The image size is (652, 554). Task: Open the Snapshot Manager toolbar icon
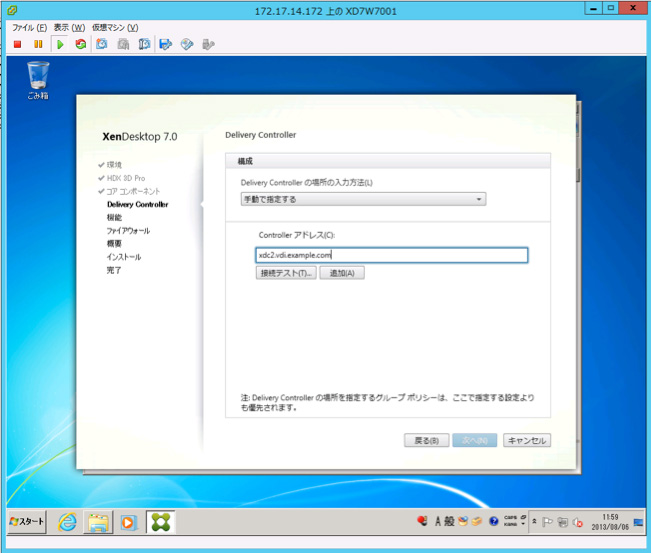coord(144,44)
